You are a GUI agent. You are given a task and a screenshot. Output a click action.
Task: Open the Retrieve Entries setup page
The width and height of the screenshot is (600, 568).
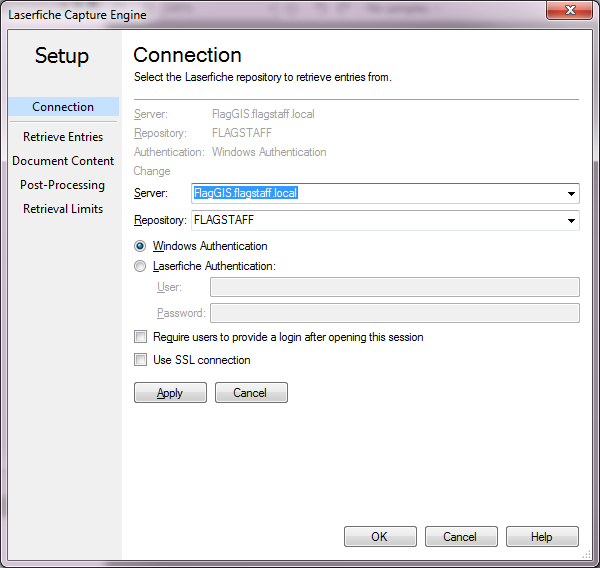[63, 137]
